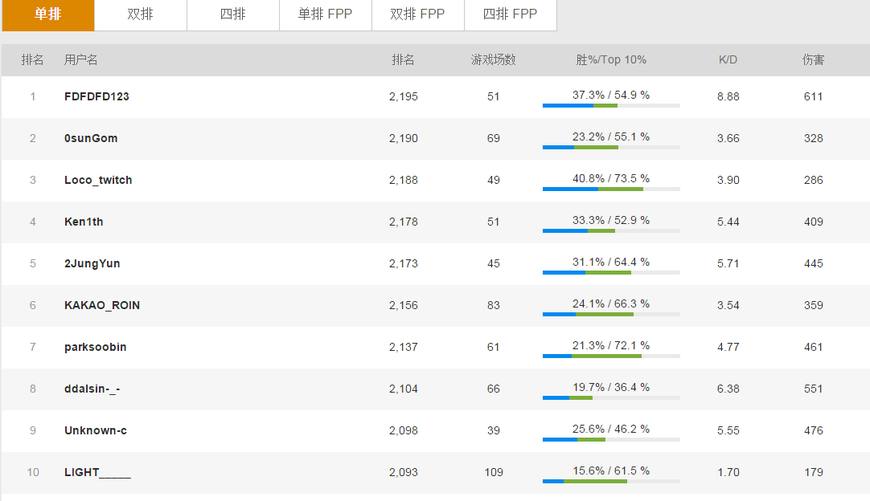Screen dimensions: 870x501
Task: Open the Unknown-c player link
Action: [95, 431]
